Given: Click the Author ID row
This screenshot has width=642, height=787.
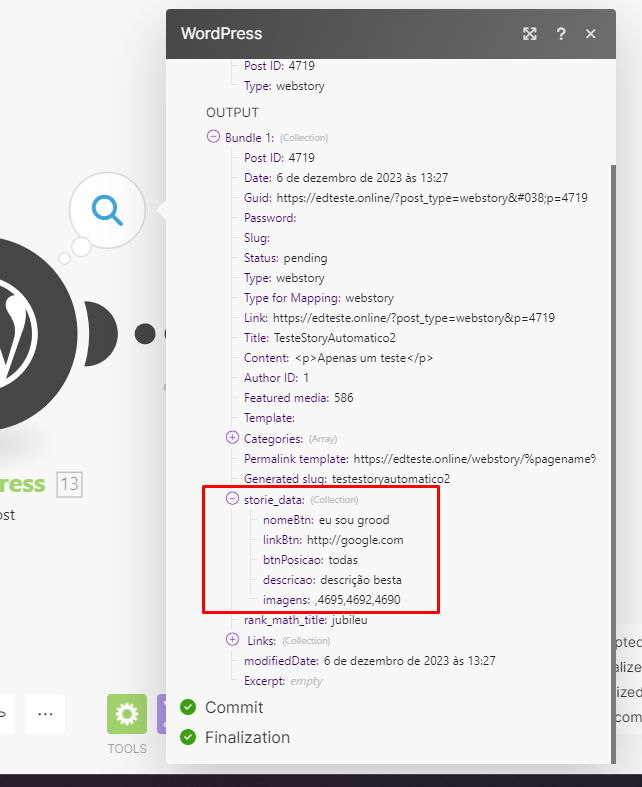Looking at the screenshot, I should coord(277,378).
